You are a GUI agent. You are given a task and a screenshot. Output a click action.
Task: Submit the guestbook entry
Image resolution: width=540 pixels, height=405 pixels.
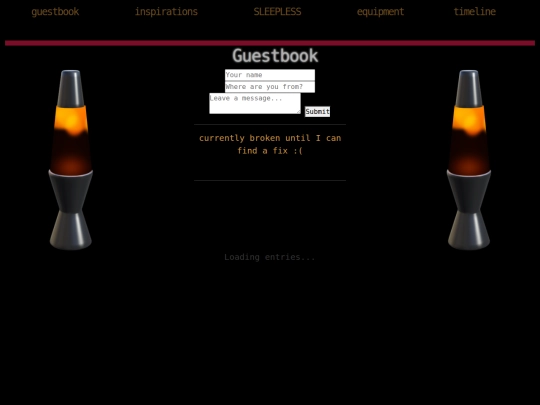tap(317, 111)
